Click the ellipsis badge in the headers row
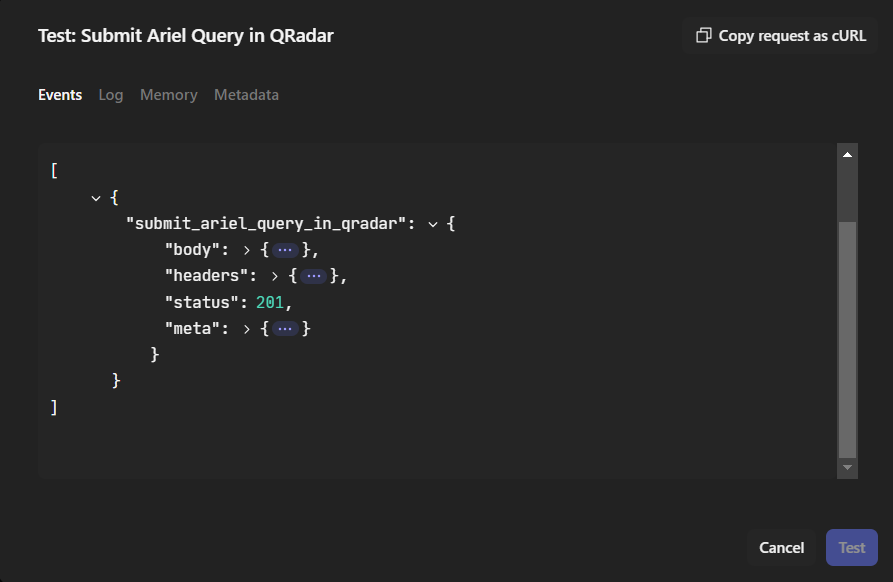 [313, 276]
